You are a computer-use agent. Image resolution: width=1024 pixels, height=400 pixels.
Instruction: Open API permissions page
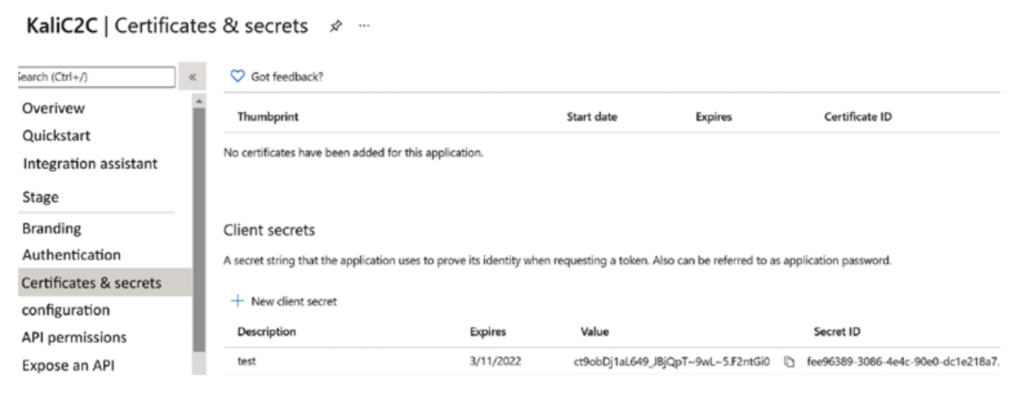click(74, 337)
